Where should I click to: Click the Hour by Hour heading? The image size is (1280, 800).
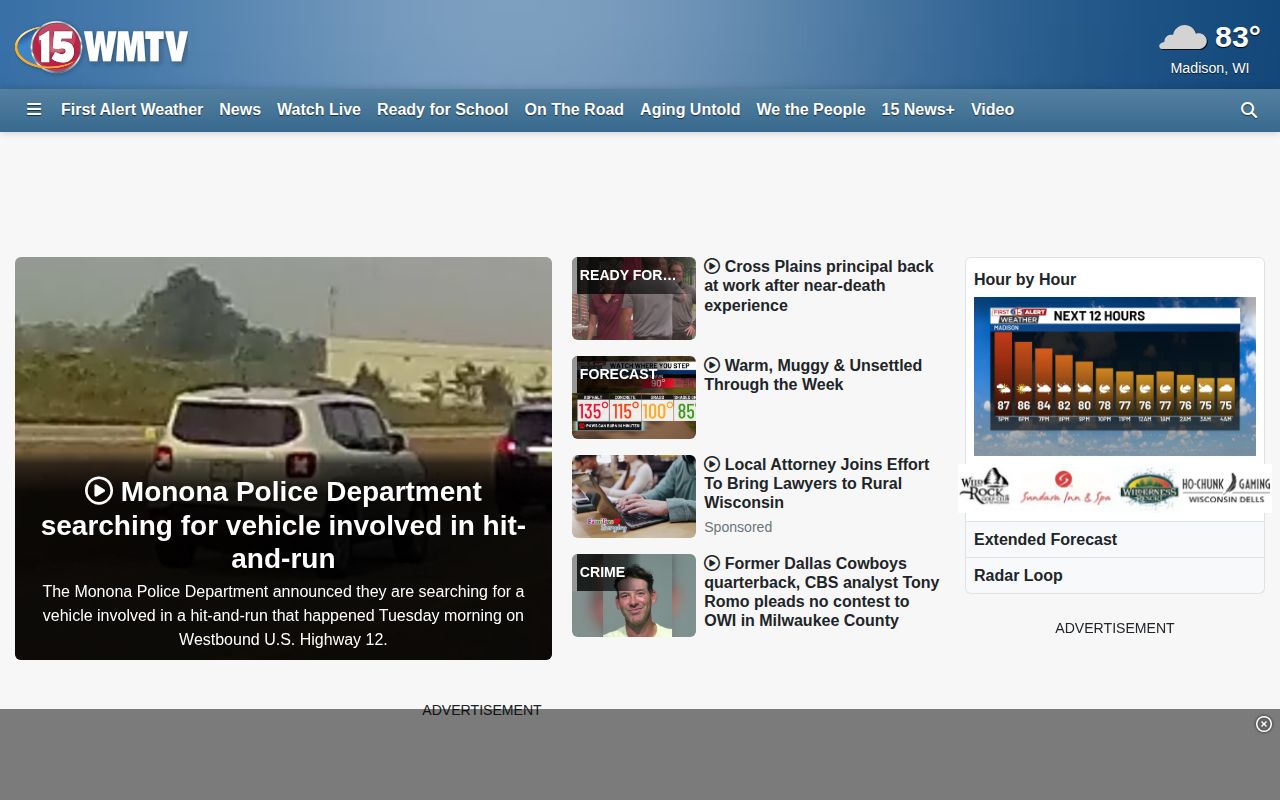point(1025,279)
